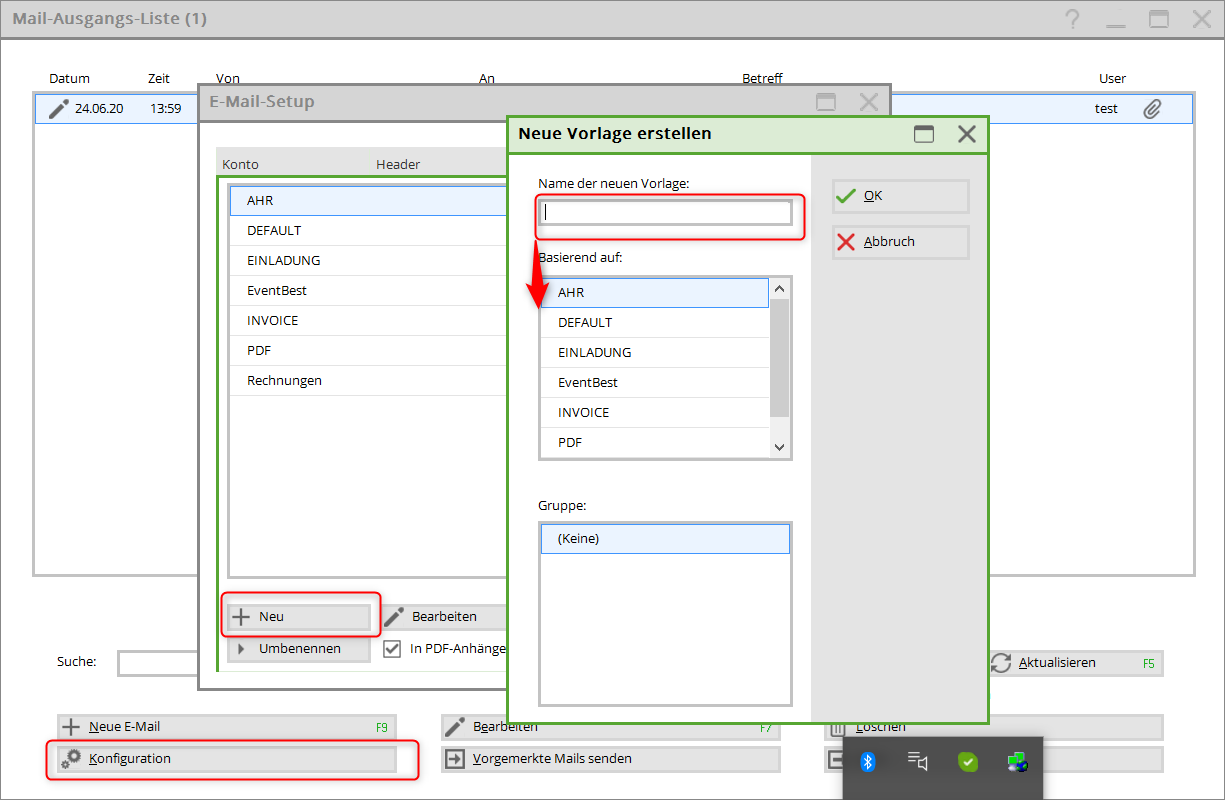Click the Header column header in E-Mail-Setup
Screen dimensions: 1225x800
[x=398, y=165]
